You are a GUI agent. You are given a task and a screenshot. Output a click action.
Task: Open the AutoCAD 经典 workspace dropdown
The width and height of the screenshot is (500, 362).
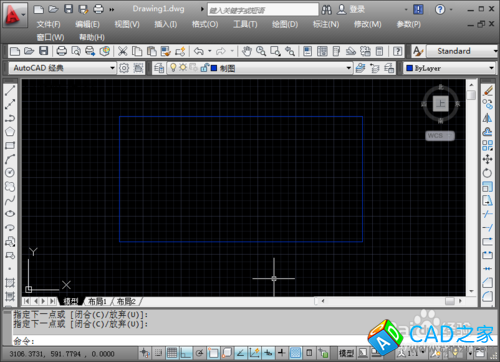click(x=62, y=68)
